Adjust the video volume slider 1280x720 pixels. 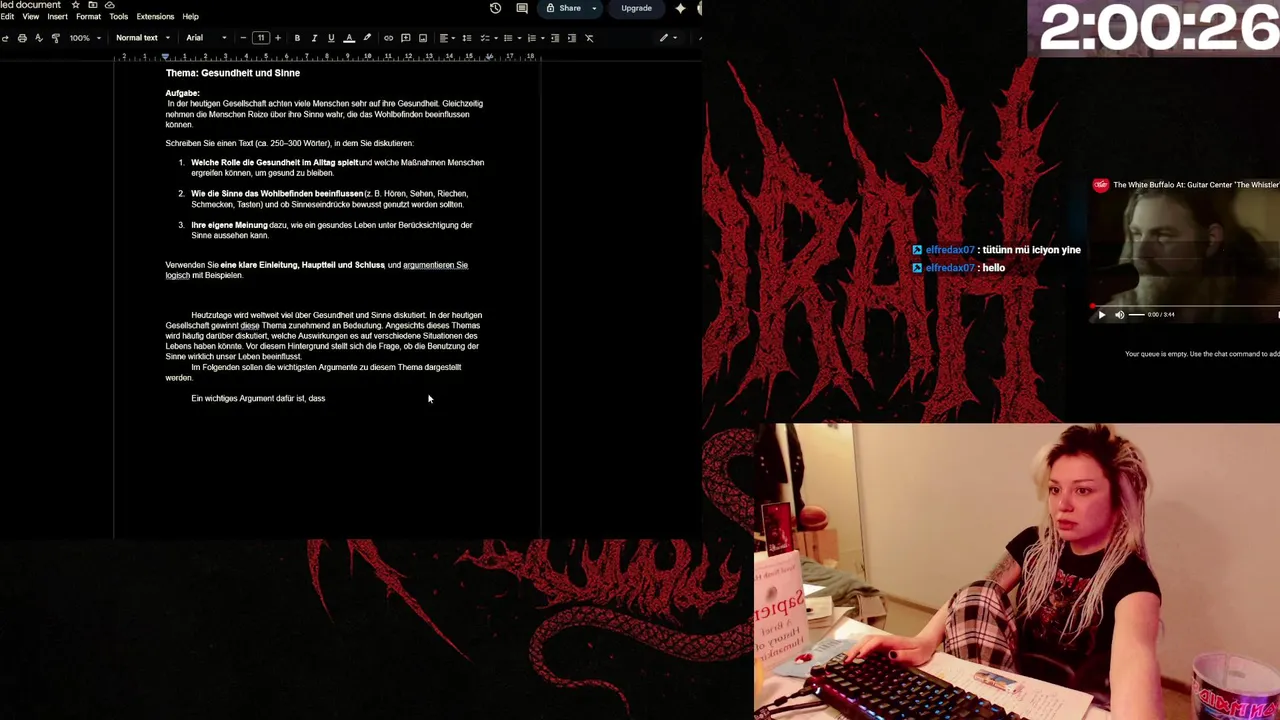[x=1136, y=314]
